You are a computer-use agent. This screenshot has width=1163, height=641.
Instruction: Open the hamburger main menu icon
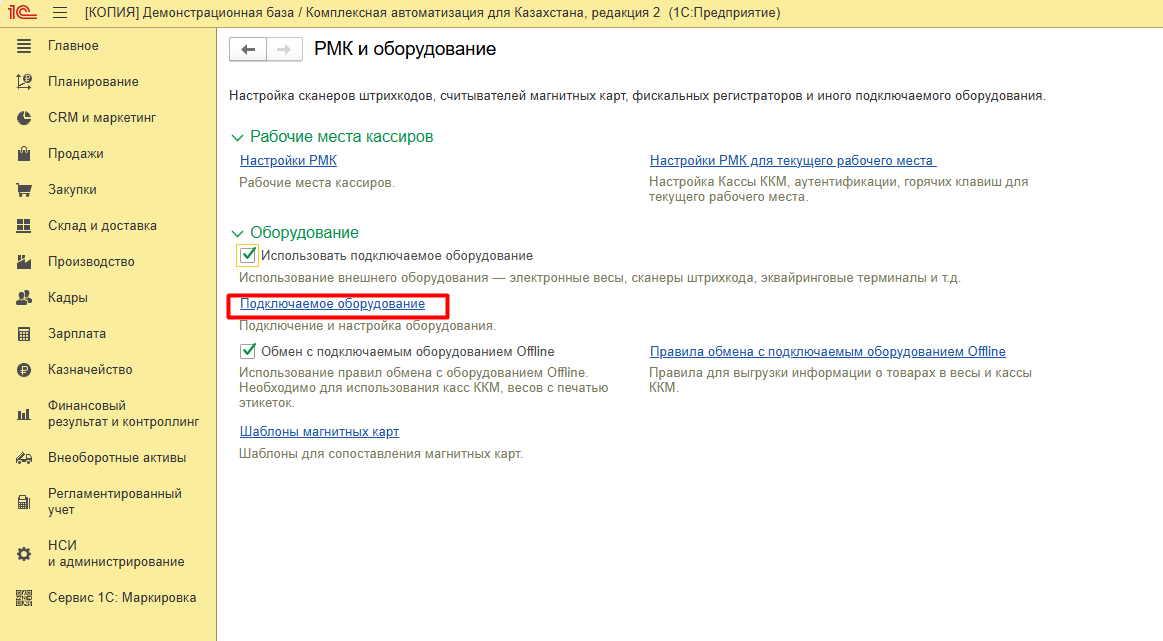[60, 13]
